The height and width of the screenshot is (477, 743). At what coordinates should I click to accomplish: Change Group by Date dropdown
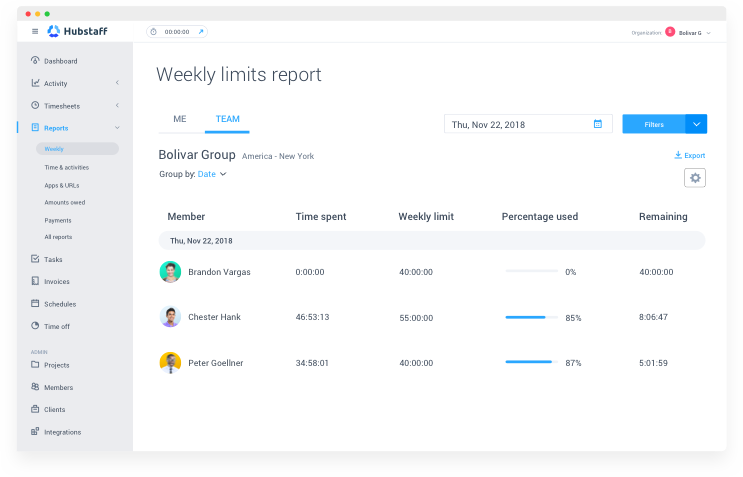(x=212, y=174)
